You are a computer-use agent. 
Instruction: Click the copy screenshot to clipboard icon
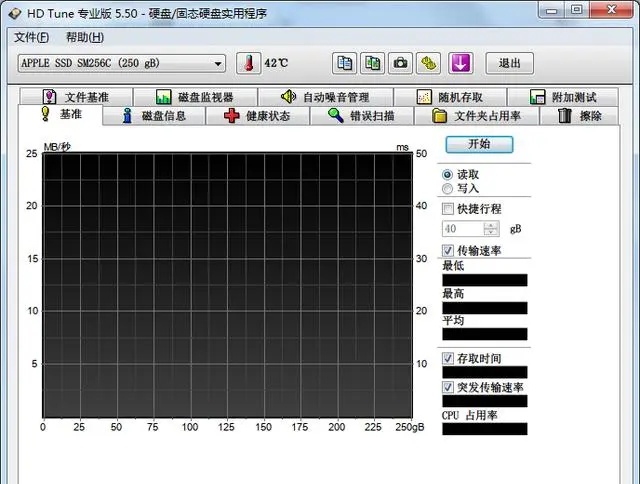point(372,63)
